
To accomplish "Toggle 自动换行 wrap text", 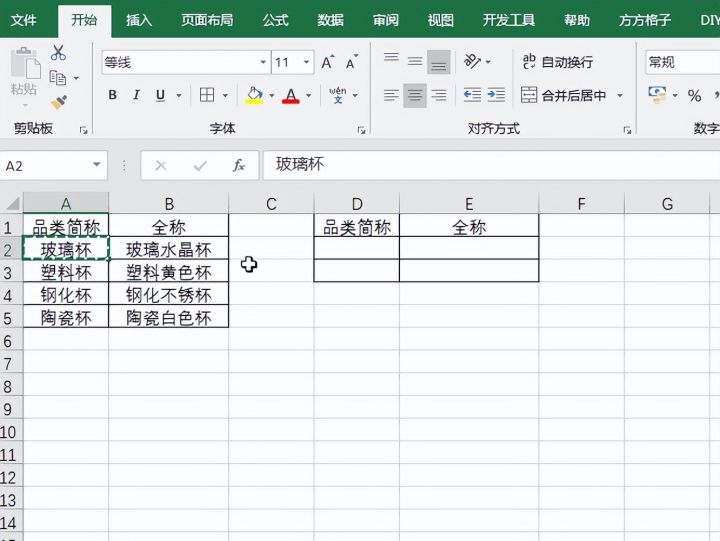I will point(557,62).
